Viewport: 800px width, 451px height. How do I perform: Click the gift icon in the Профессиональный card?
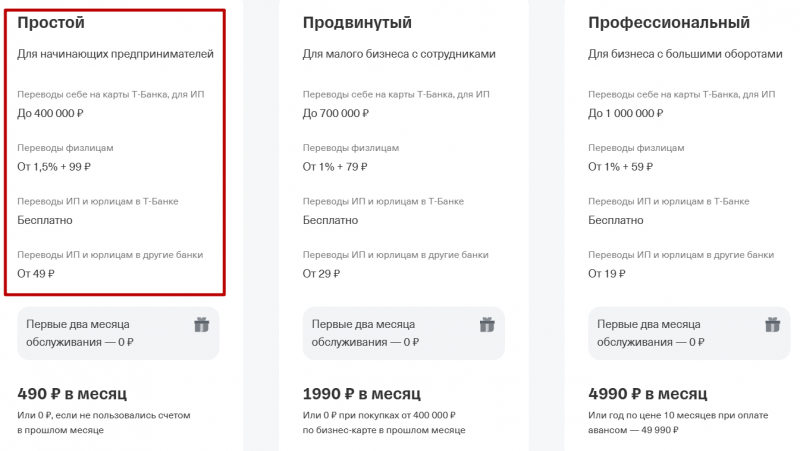772,325
